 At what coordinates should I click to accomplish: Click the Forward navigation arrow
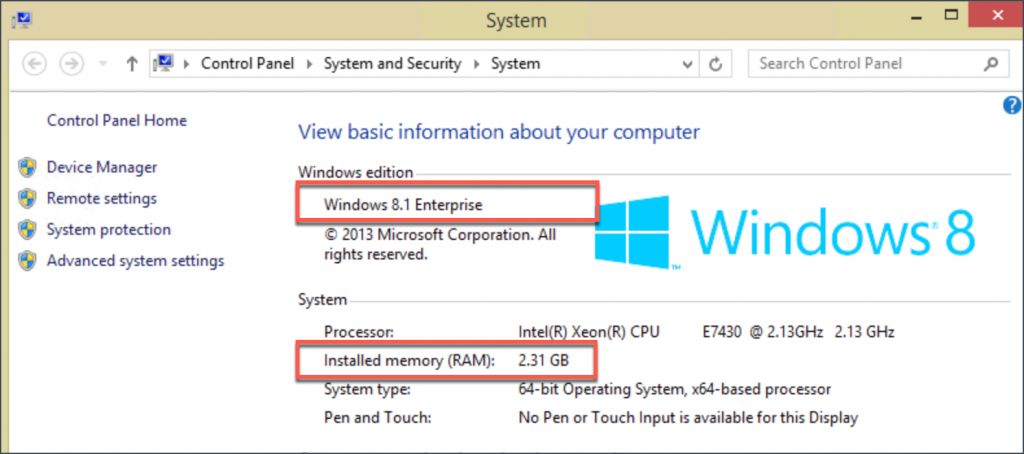pyautogui.click(x=71, y=64)
